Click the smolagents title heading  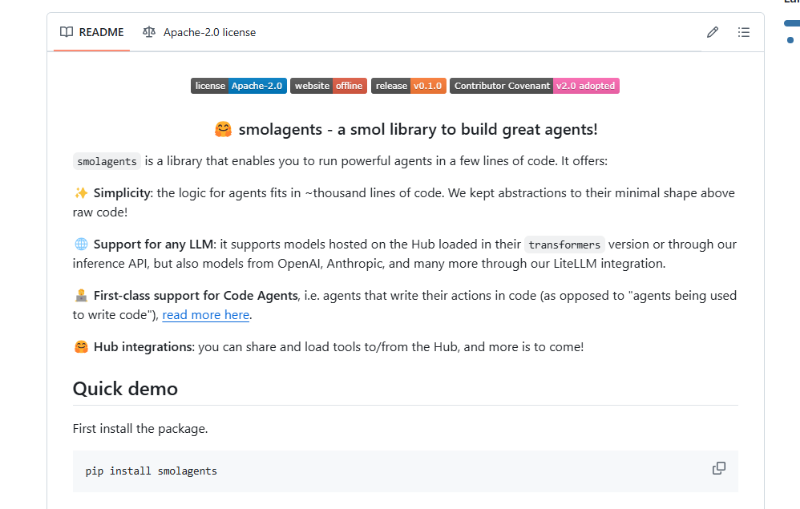[x=406, y=130]
